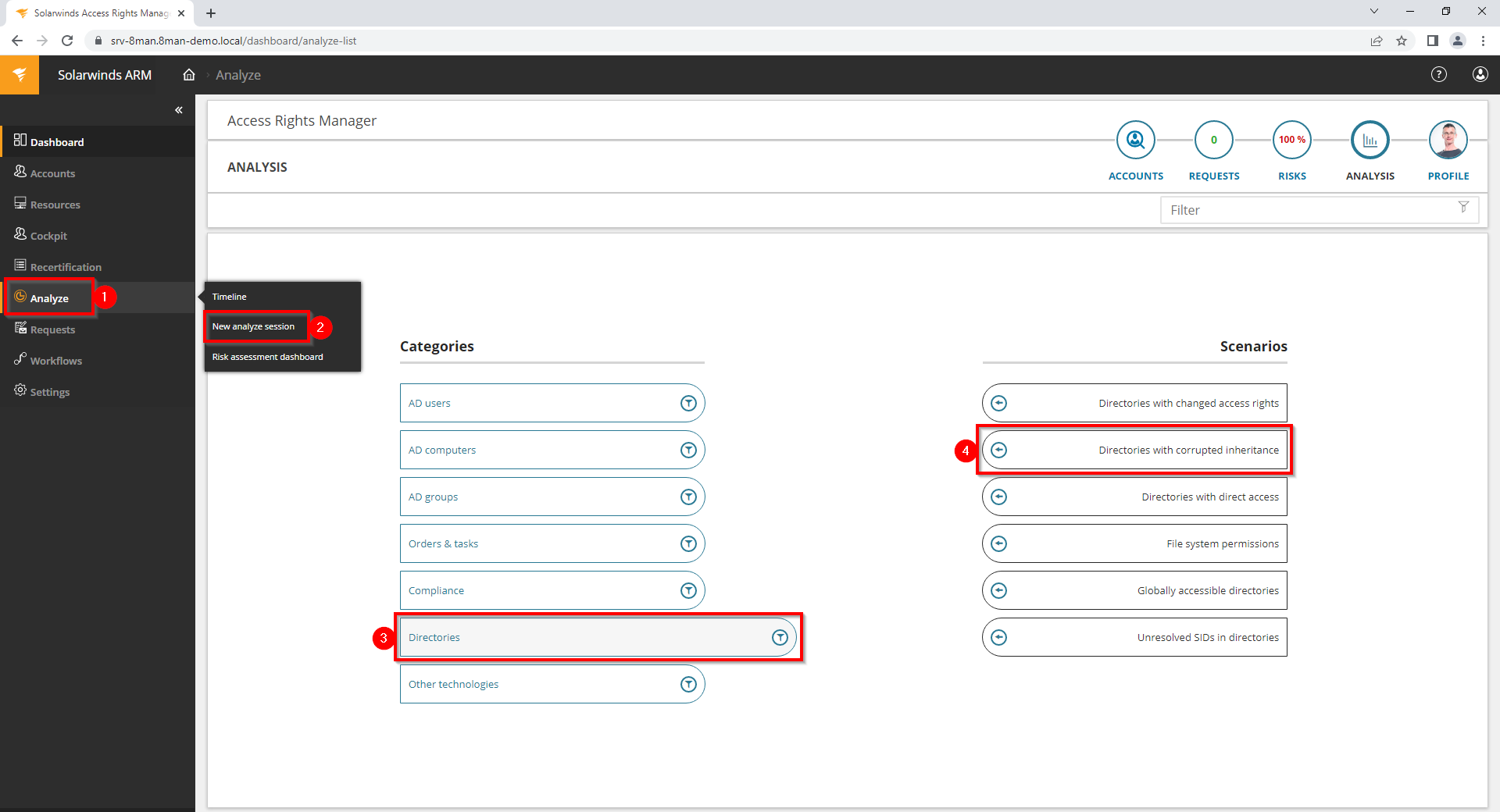The image size is (1500, 812).
Task: Open the Profile avatar picture
Action: coord(1448,141)
